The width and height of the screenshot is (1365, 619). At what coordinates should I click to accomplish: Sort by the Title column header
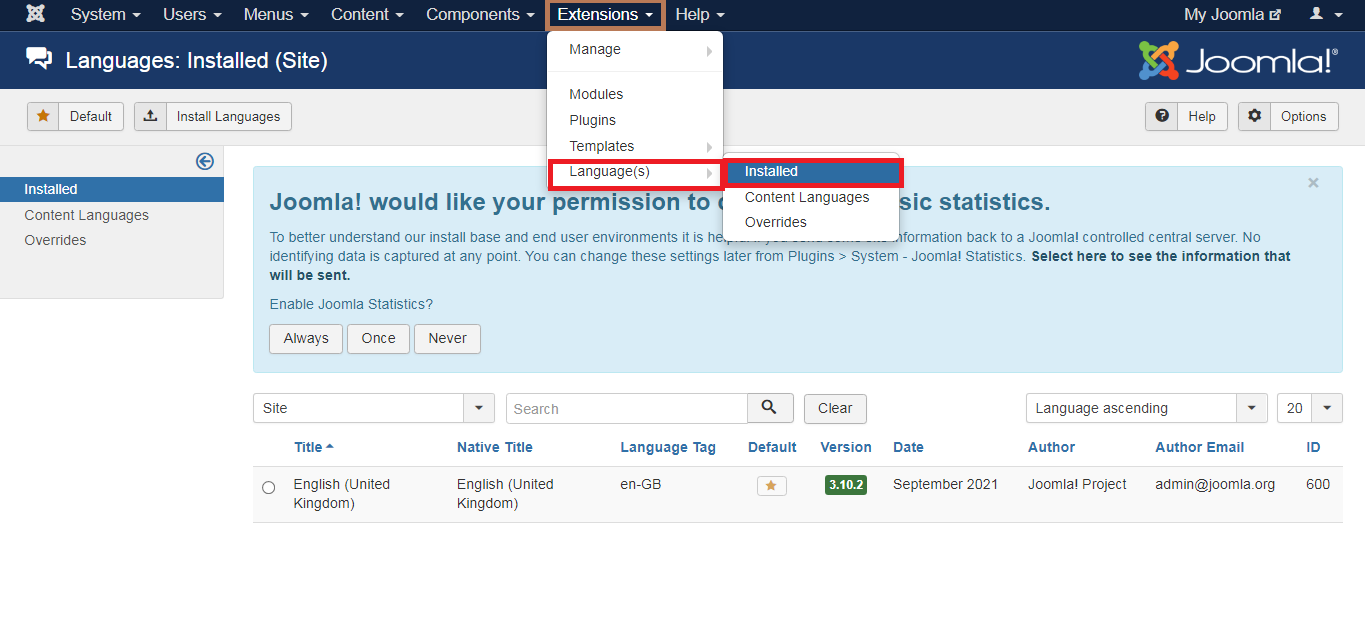click(x=313, y=447)
